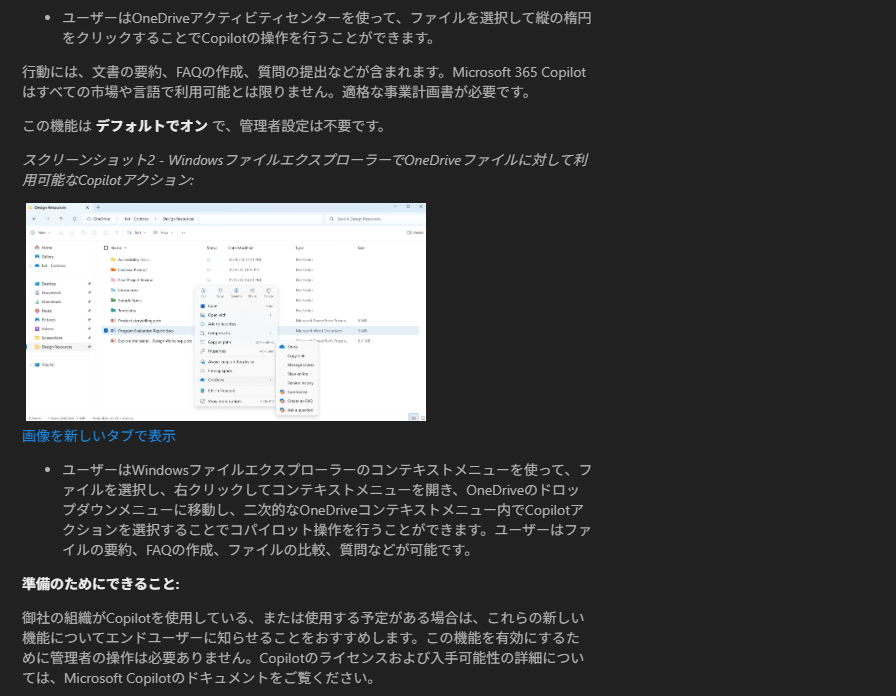
Task: Uncheck the Program Evaluation Report file checkbox
Action: pyautogui.click(x=106, y=330)
